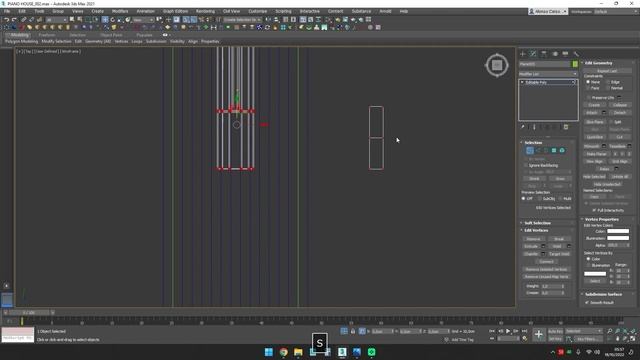Select Polygon sub-object level icon
The image size is (640, 360).
(x=554, y=151)
